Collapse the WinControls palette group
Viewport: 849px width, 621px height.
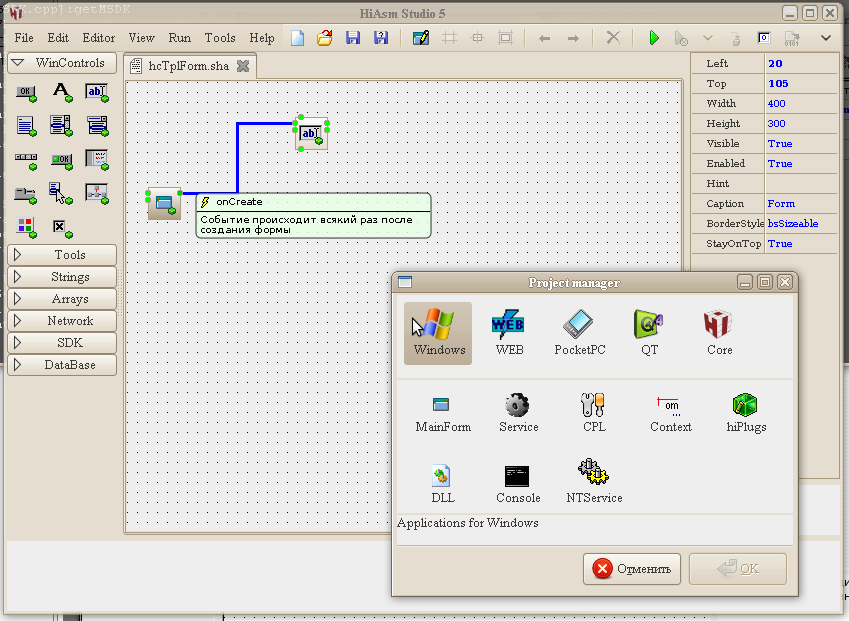[62, 63]
